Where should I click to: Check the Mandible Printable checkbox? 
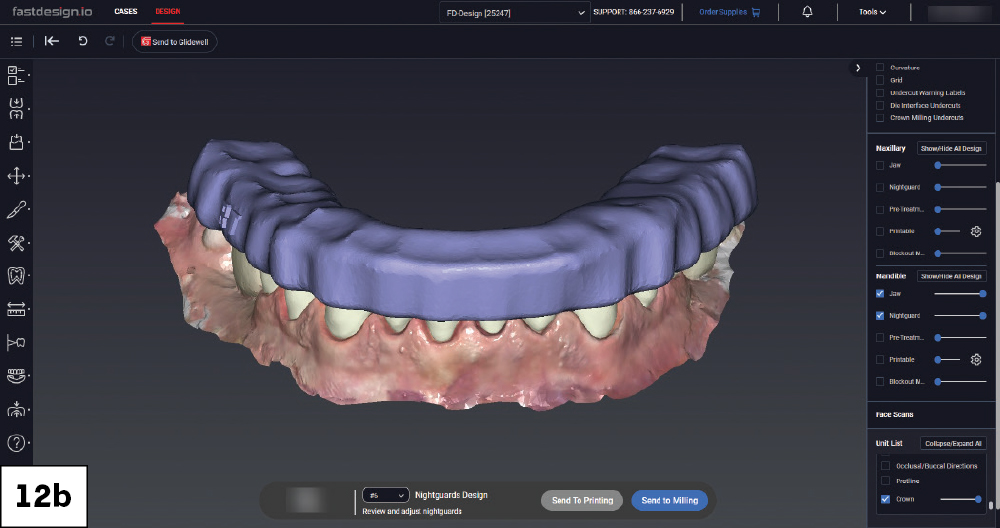pyautogui.click(x=880, y=360)
